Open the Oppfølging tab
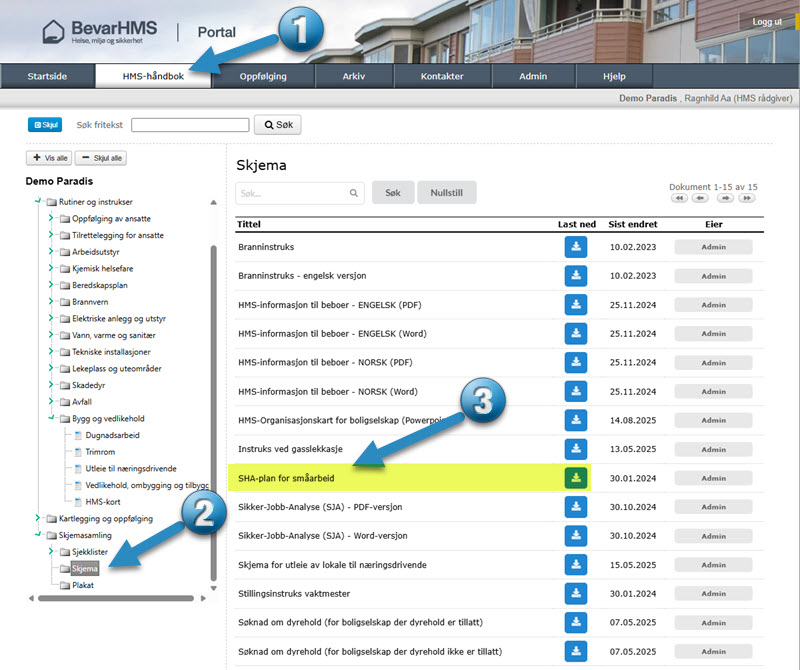Viewport: 800px width, 670px height. click(x=264, y=77)
